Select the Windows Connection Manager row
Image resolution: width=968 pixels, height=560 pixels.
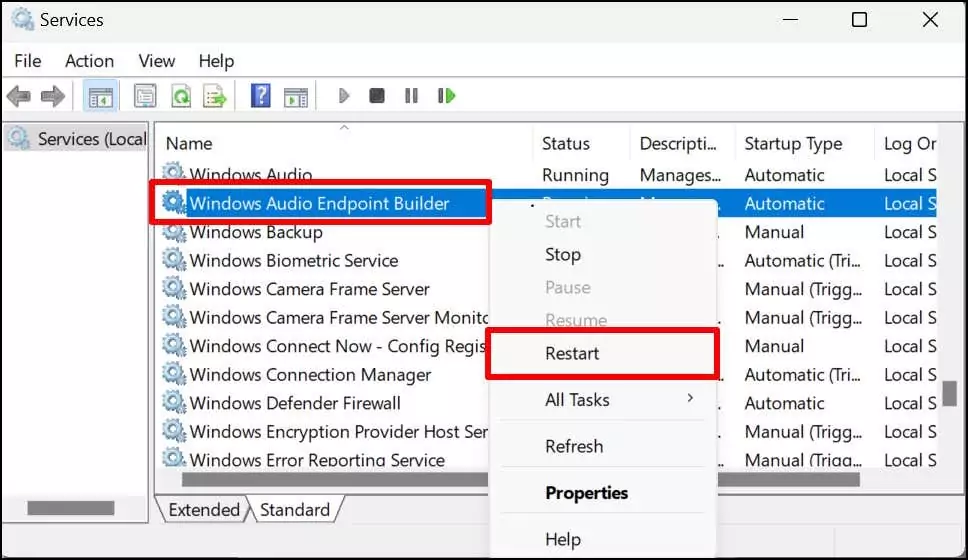click(548, 374)
